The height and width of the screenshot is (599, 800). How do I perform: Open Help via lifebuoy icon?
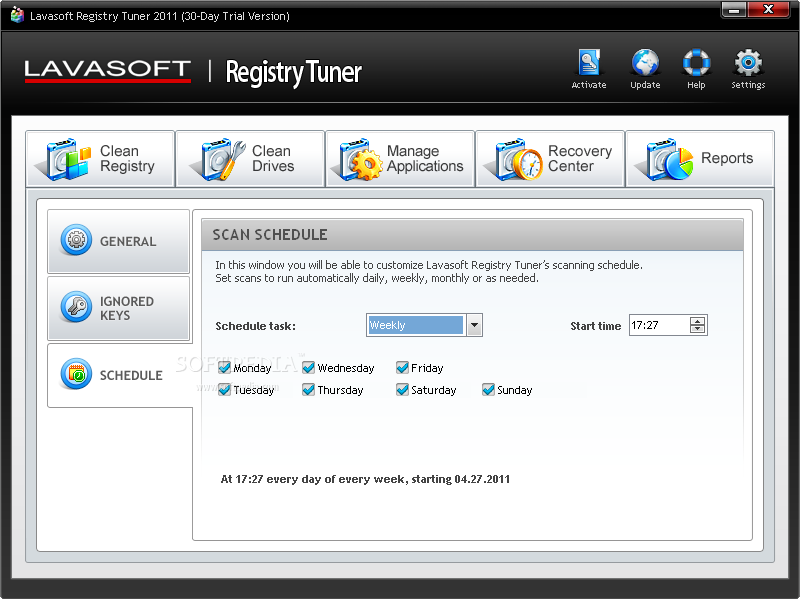click(696, 63)
